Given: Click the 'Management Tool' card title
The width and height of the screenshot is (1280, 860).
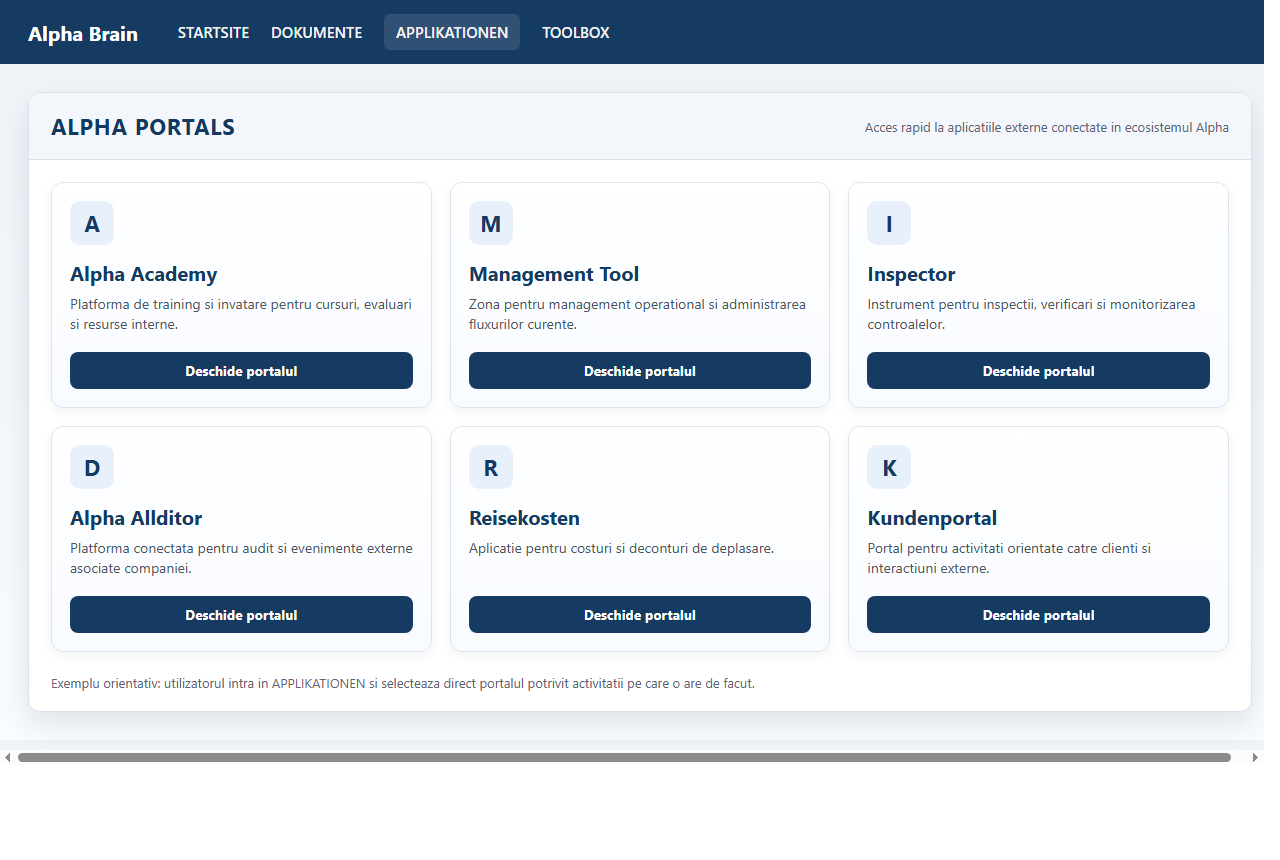Looking at the screenshot, I should [554, 274].
